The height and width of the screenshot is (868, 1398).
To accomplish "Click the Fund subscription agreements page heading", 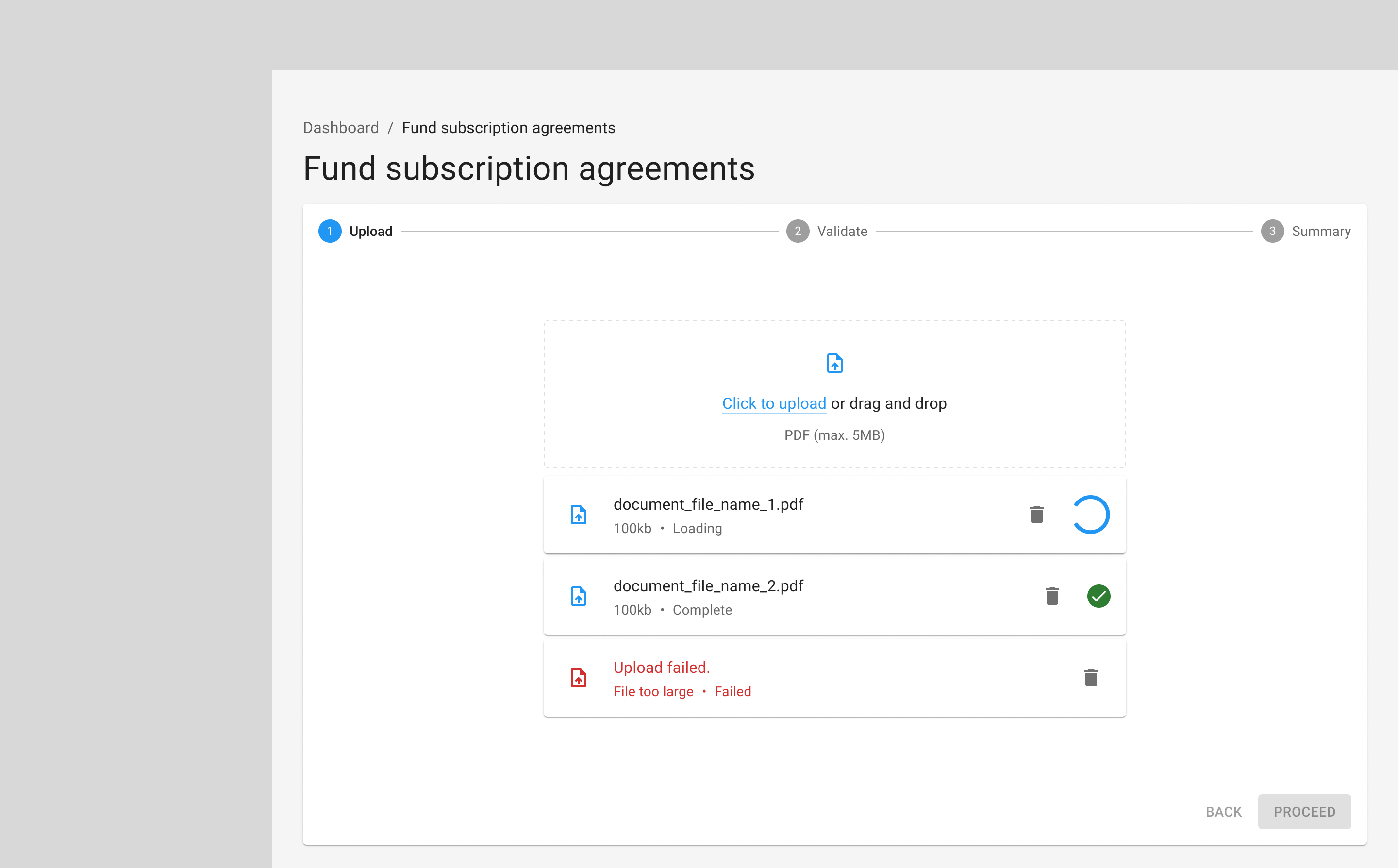I will pos(529,169).
